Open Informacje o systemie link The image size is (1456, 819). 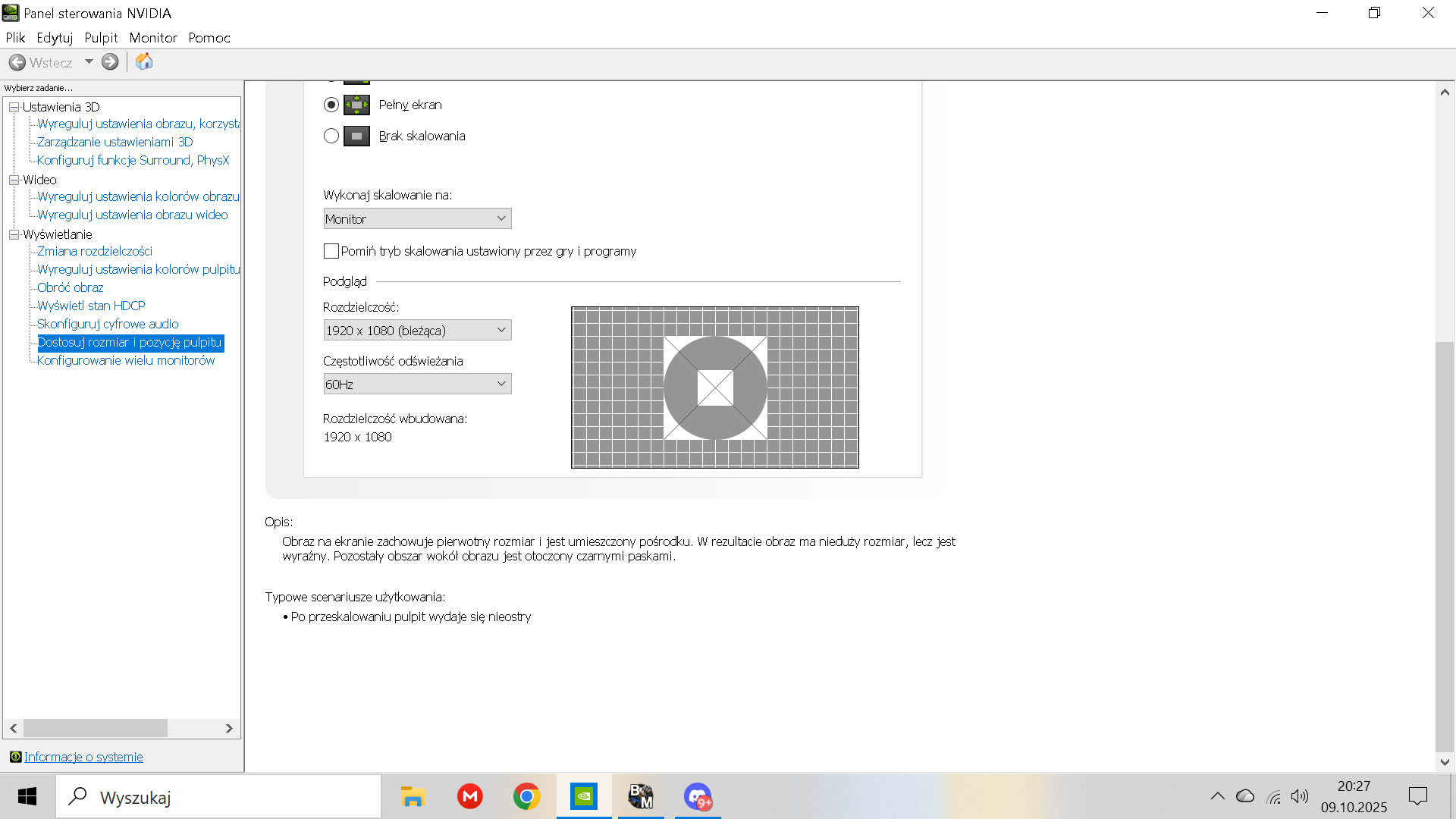[83, 757]
